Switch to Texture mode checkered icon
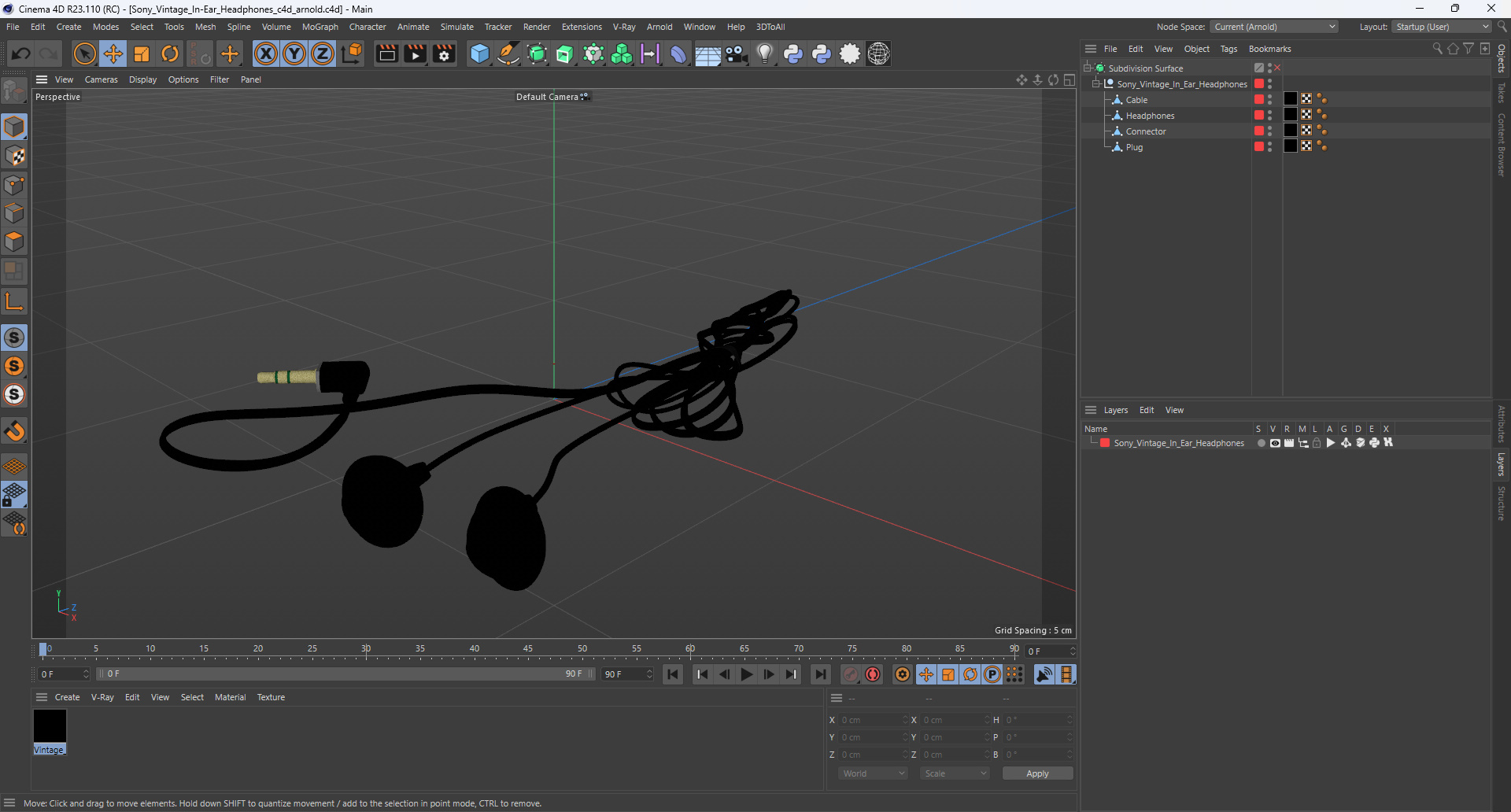 (x=14, y=156)
